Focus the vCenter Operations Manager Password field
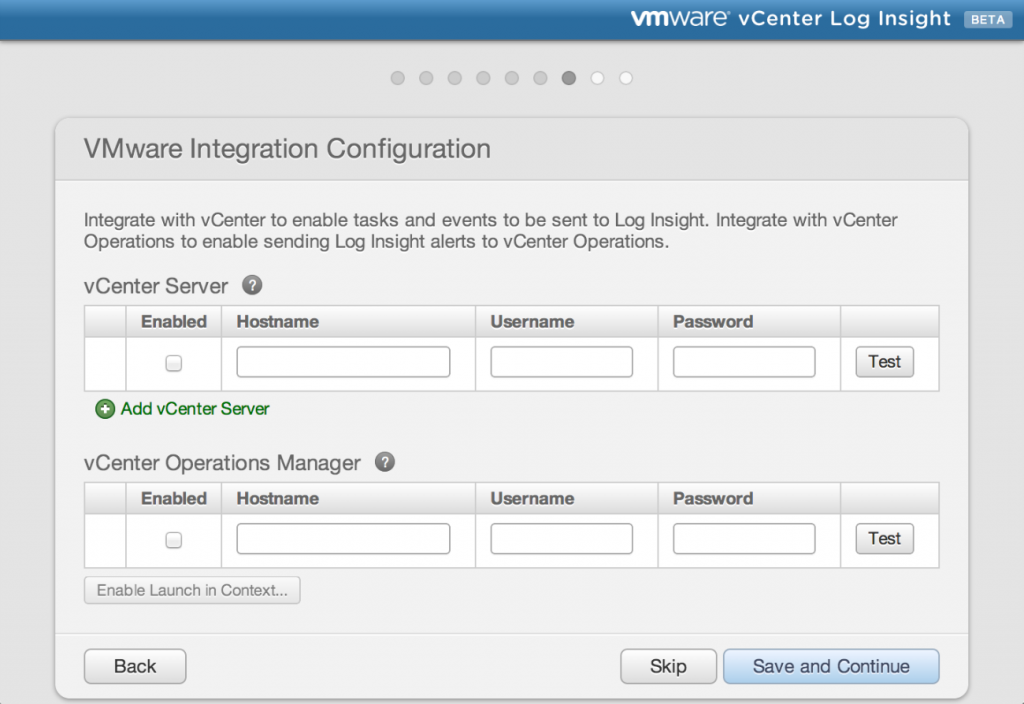Viewport: 1024px width, 704px height. (744, 539)
